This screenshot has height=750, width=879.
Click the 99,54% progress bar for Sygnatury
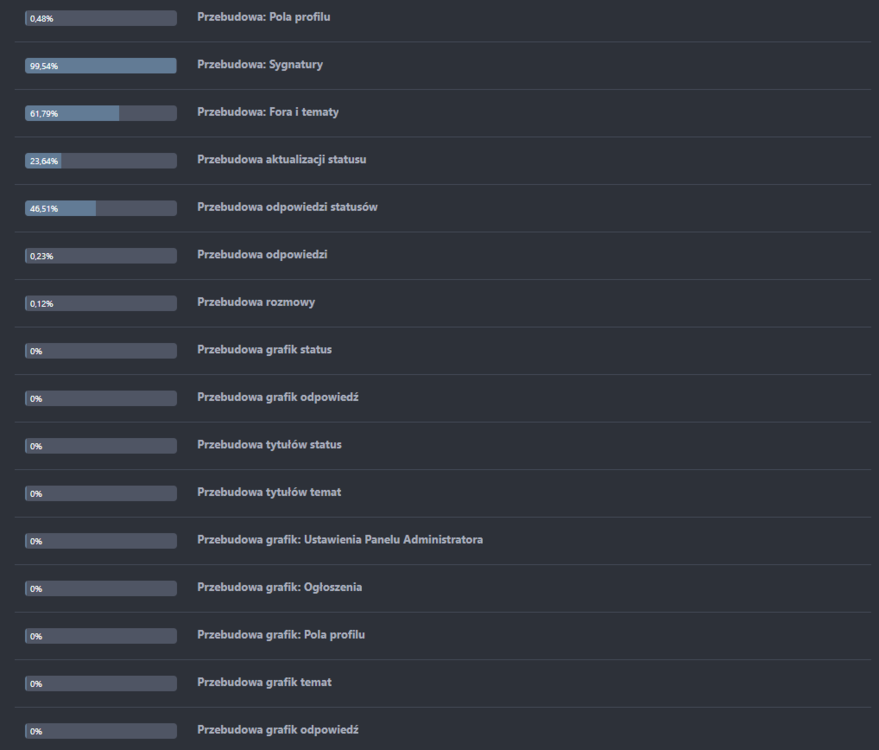[x=100, y=65]
